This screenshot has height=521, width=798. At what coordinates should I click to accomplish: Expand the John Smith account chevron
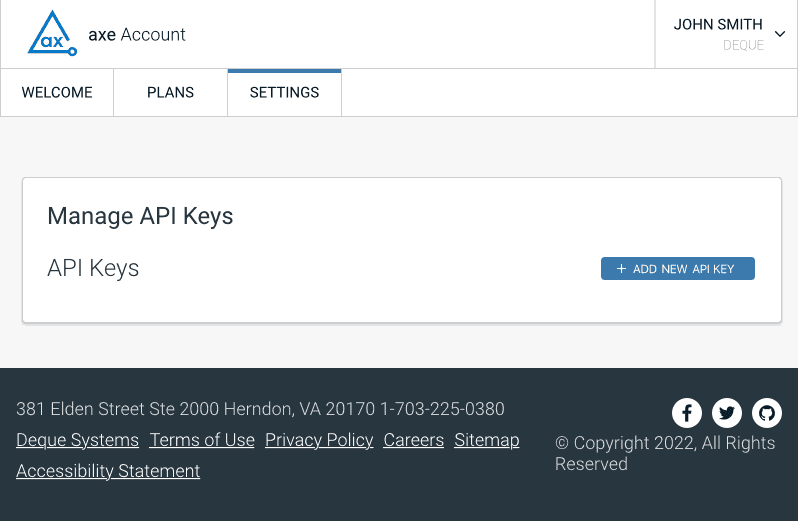point(780,34)
